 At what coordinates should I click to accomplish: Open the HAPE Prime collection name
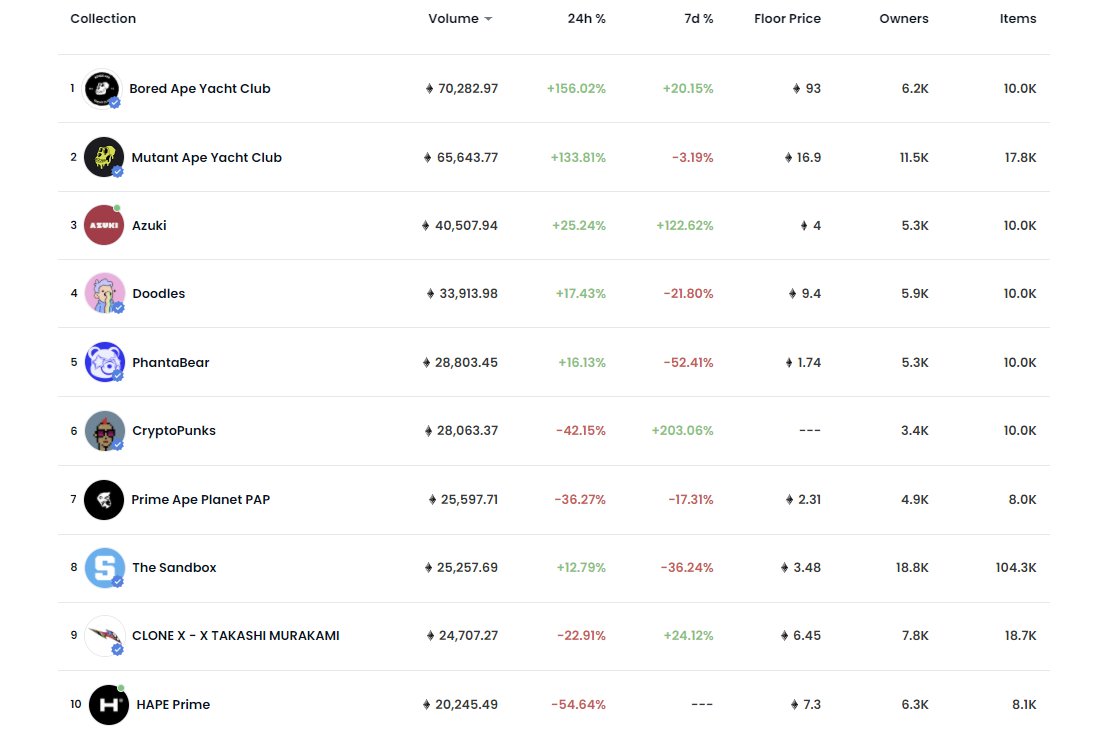173,704
